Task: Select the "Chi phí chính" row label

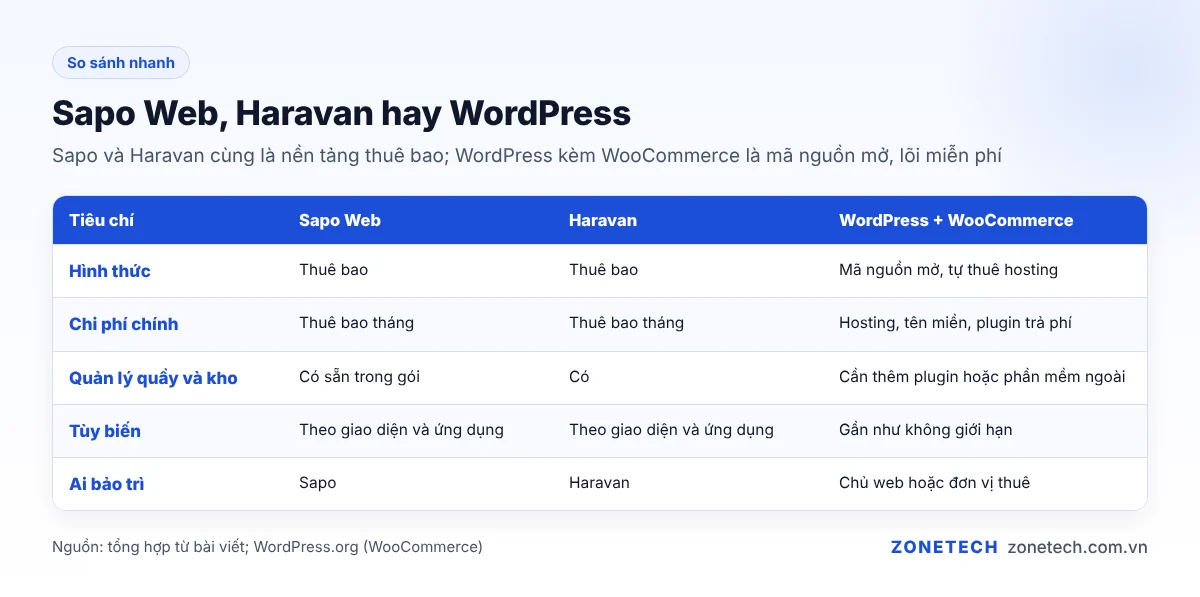Action: click(124, 324)
